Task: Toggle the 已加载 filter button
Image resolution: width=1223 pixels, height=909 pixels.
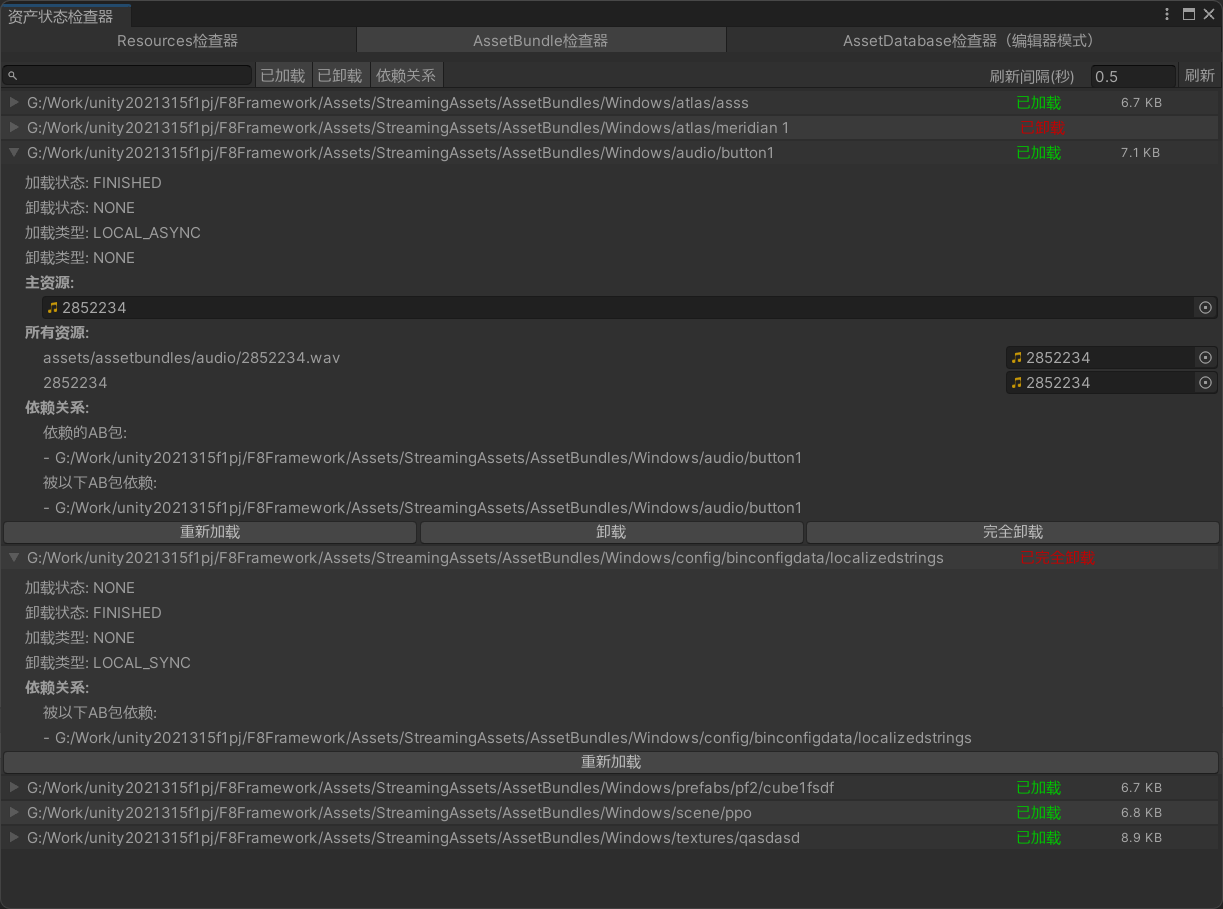Action: click(x=283, y=76)
